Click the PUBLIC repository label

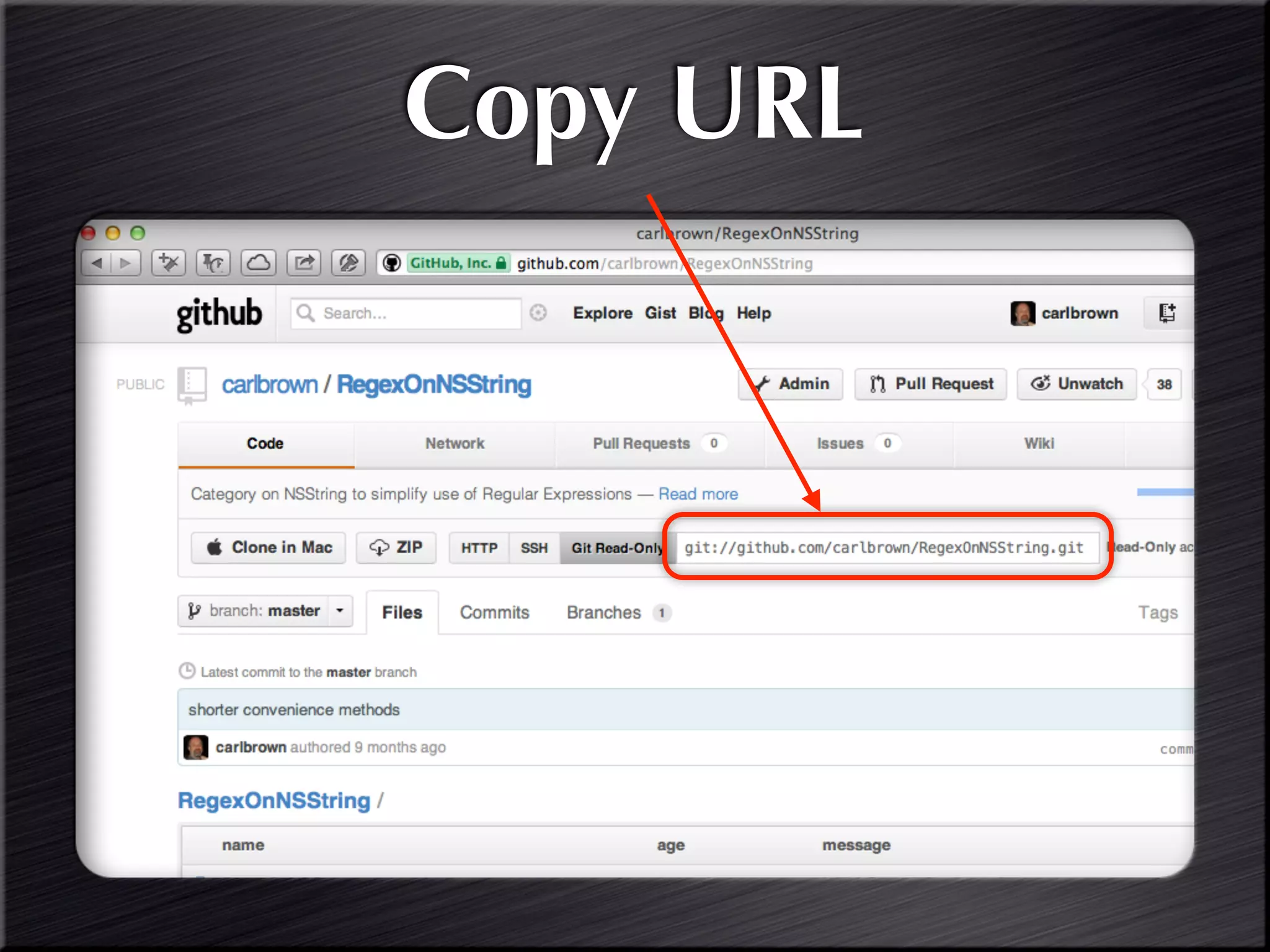coord(141,385)
